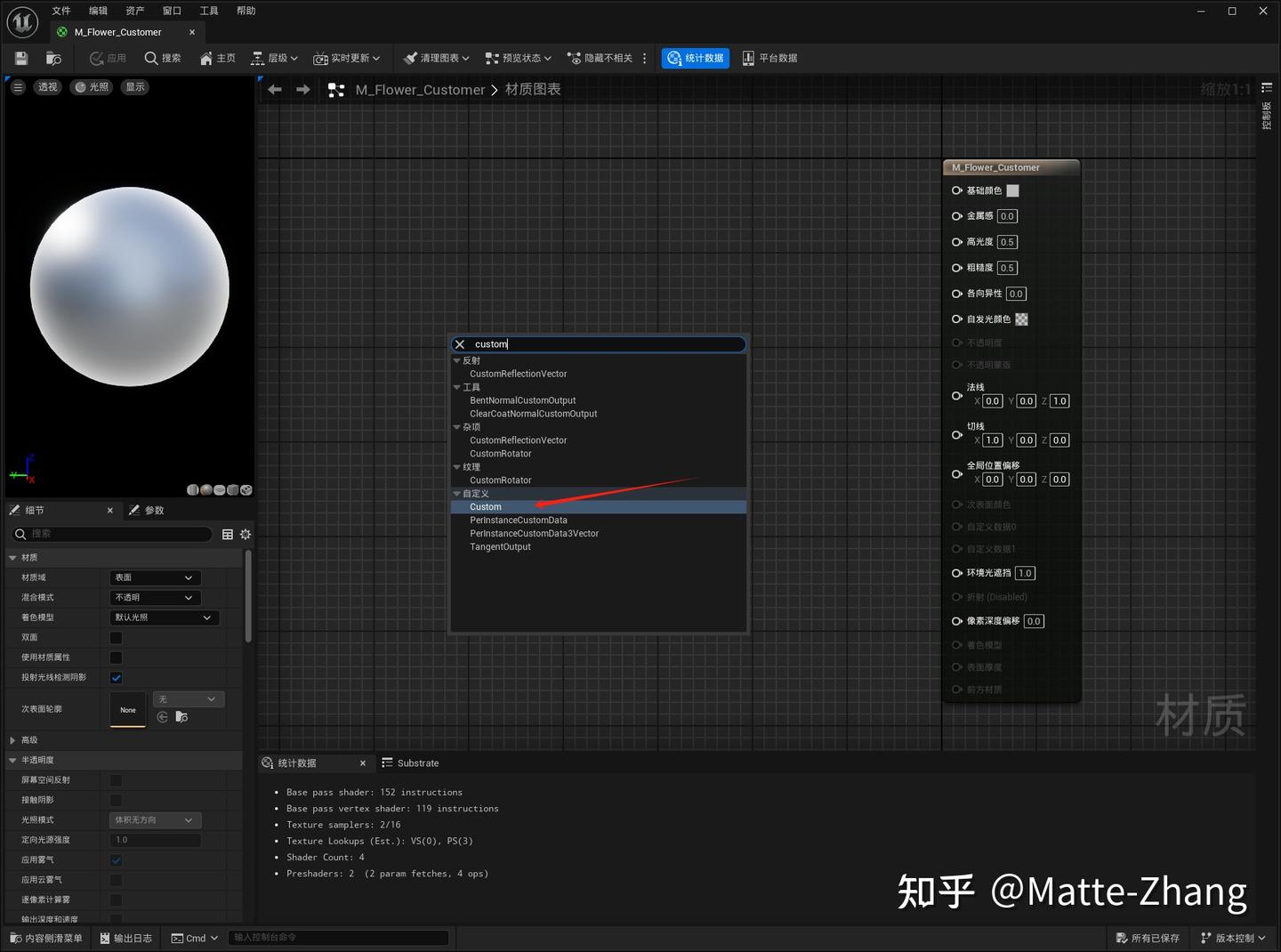Select Custom from the node search results
The image size is (1281, 952).
tap(486, 506)
